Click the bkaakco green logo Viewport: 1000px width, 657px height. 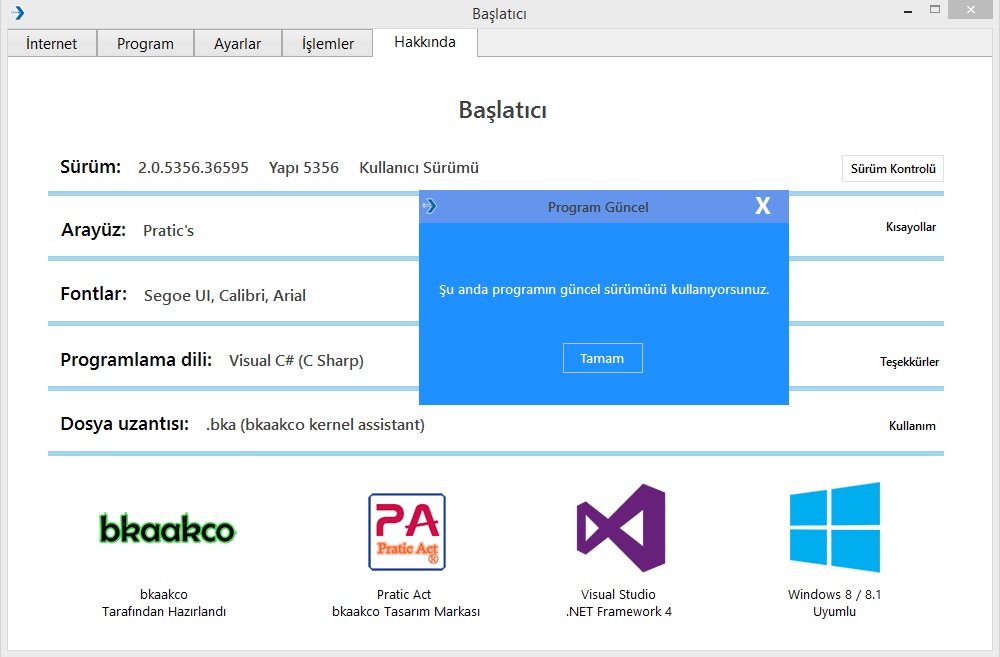tap(167, 528)
